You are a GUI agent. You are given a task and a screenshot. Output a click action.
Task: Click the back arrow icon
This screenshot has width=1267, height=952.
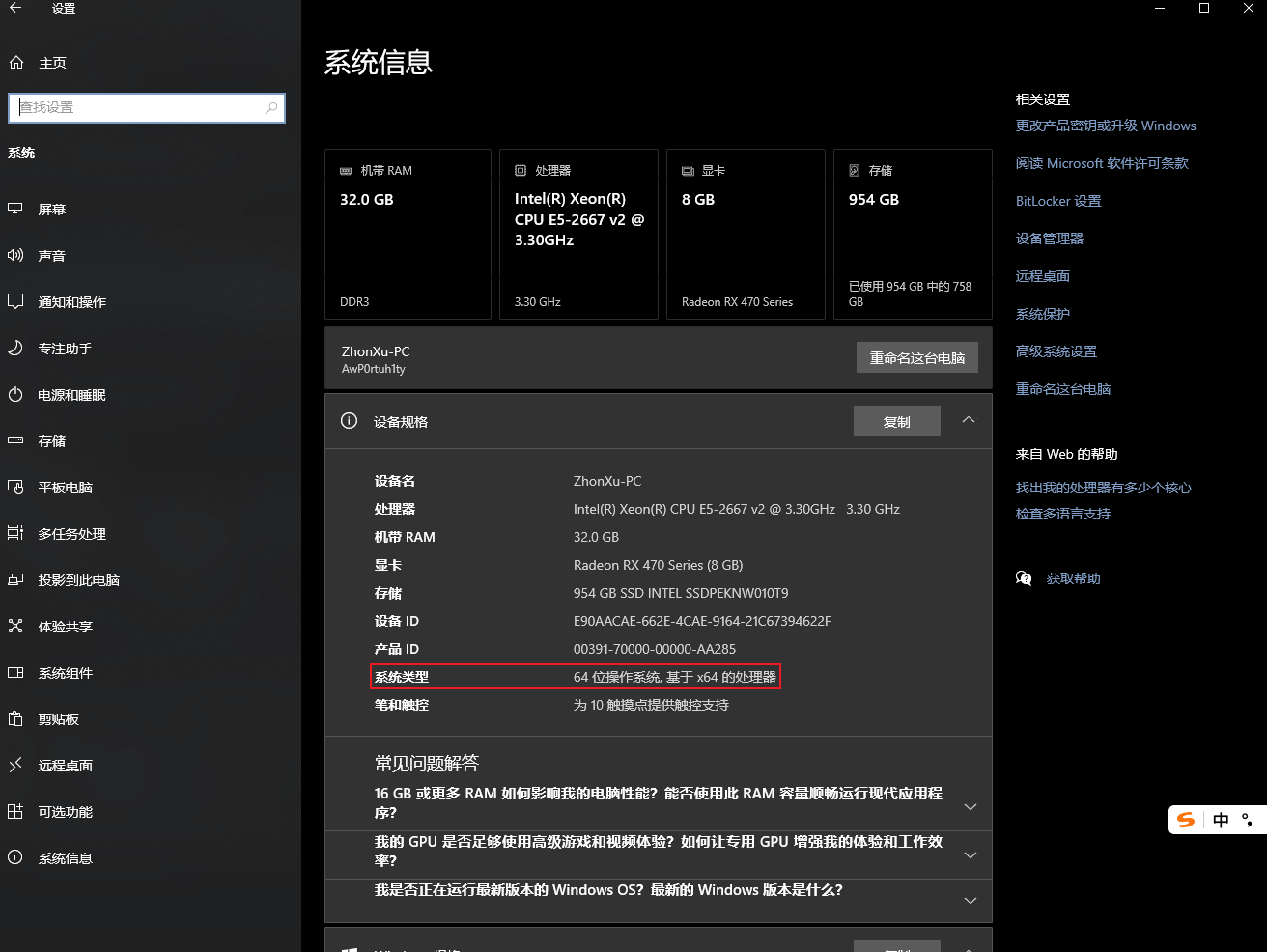pos(15,8)
